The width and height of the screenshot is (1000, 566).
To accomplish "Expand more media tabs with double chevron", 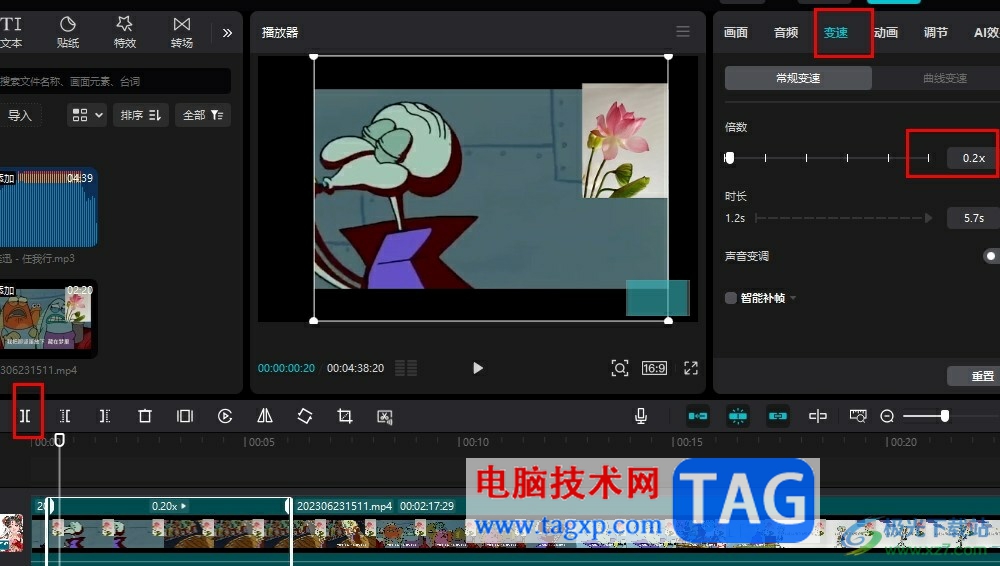I will [227, 33].
